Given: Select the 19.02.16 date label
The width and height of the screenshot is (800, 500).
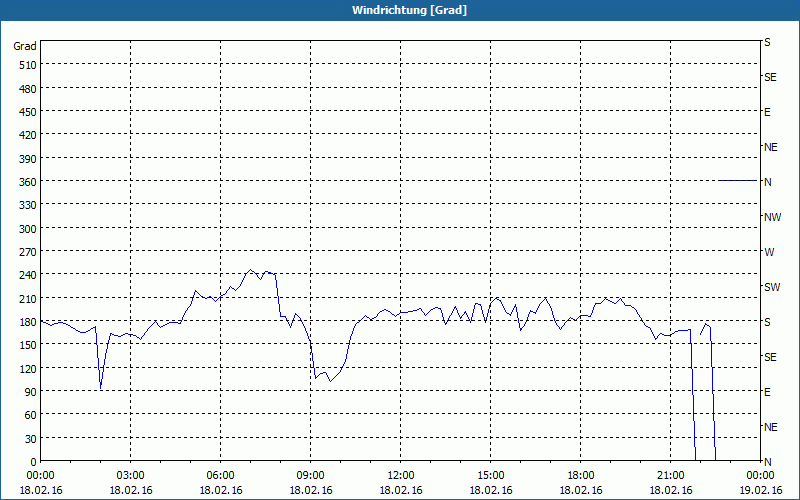Looking at the screenshot, I should point(760,490).
